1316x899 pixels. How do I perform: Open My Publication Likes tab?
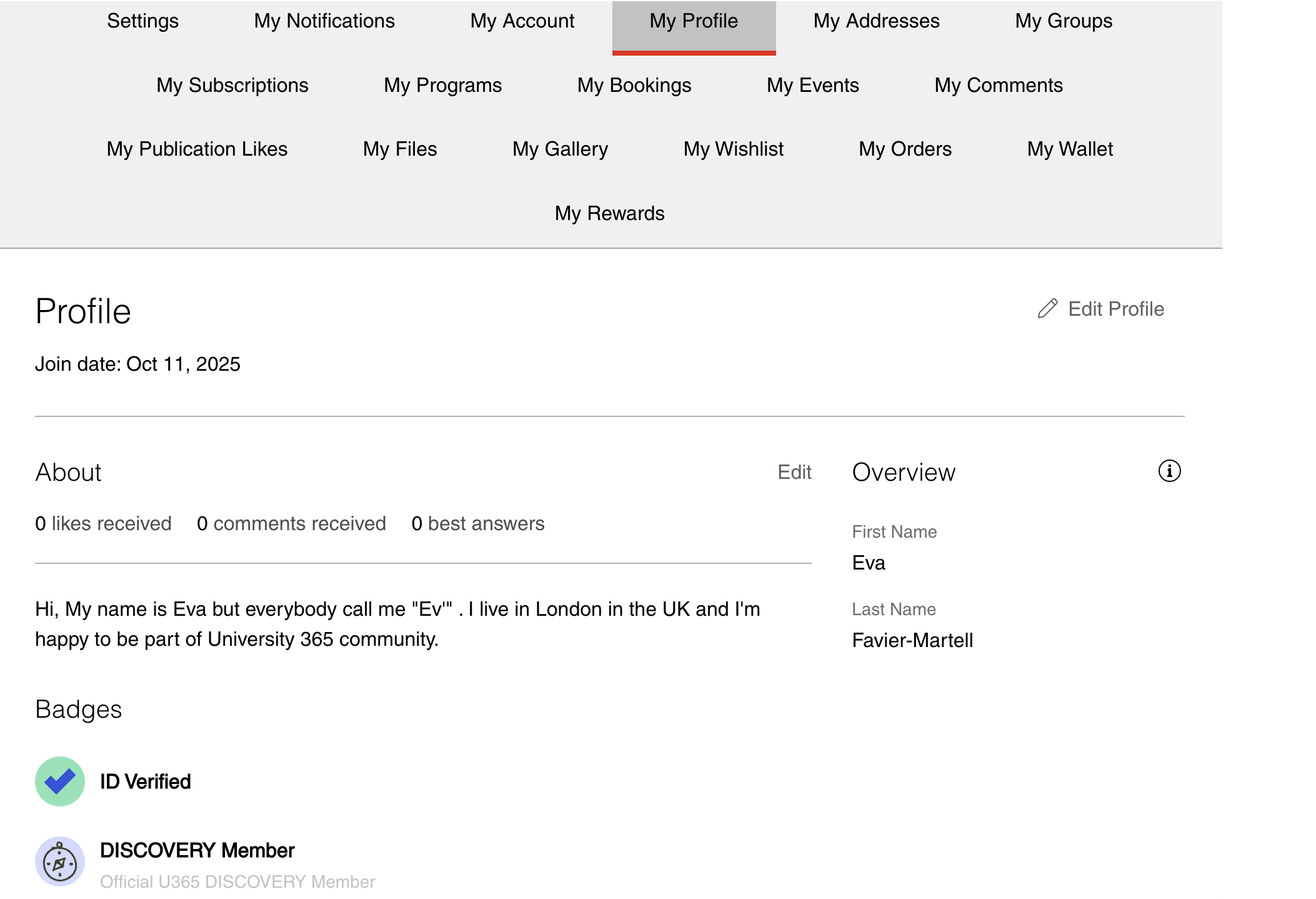pyautogui.click(x=197, y=149)
